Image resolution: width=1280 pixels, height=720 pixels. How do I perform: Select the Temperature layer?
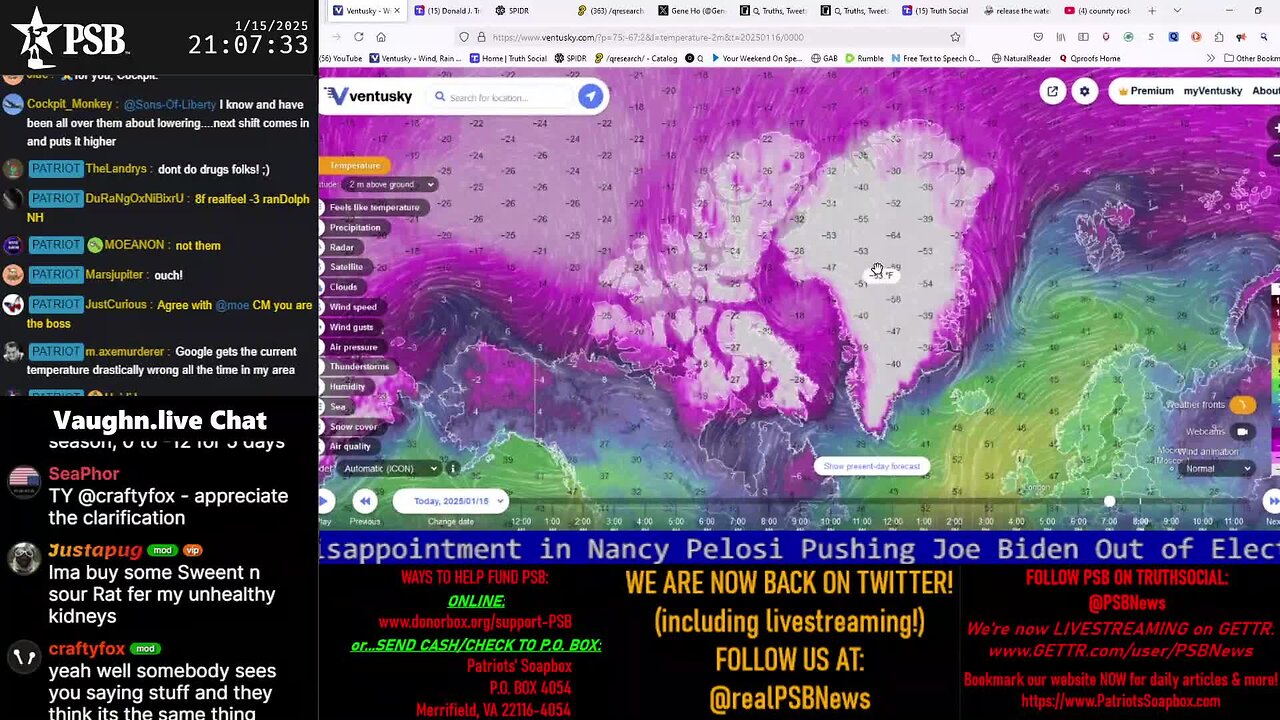tap(355, 165)
